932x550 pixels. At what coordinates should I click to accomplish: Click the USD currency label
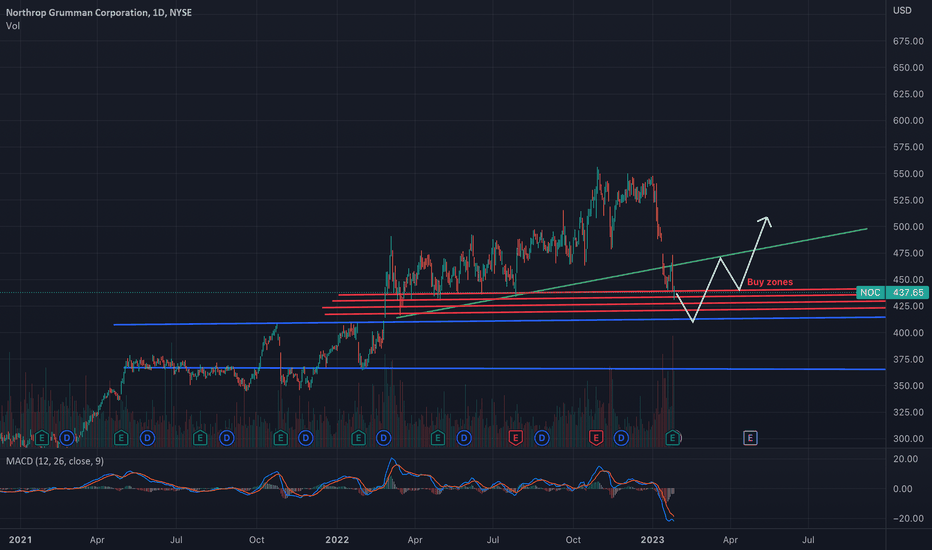point(902,11)
